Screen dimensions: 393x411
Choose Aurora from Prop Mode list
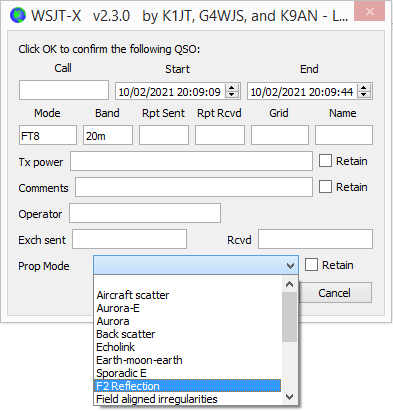coord(188,321)
